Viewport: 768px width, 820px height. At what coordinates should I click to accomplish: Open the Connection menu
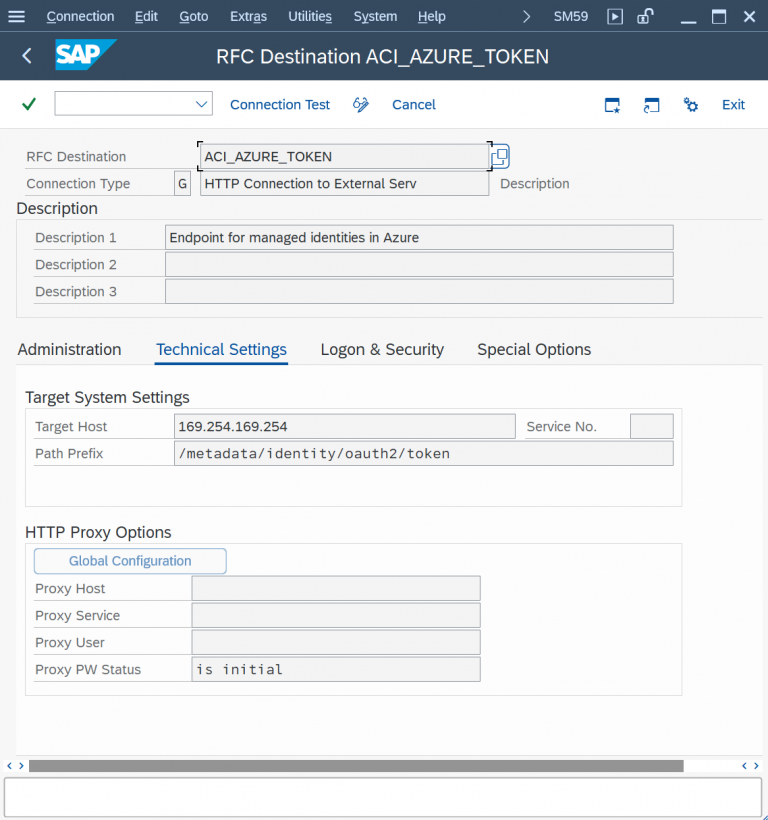pos(81,17)
